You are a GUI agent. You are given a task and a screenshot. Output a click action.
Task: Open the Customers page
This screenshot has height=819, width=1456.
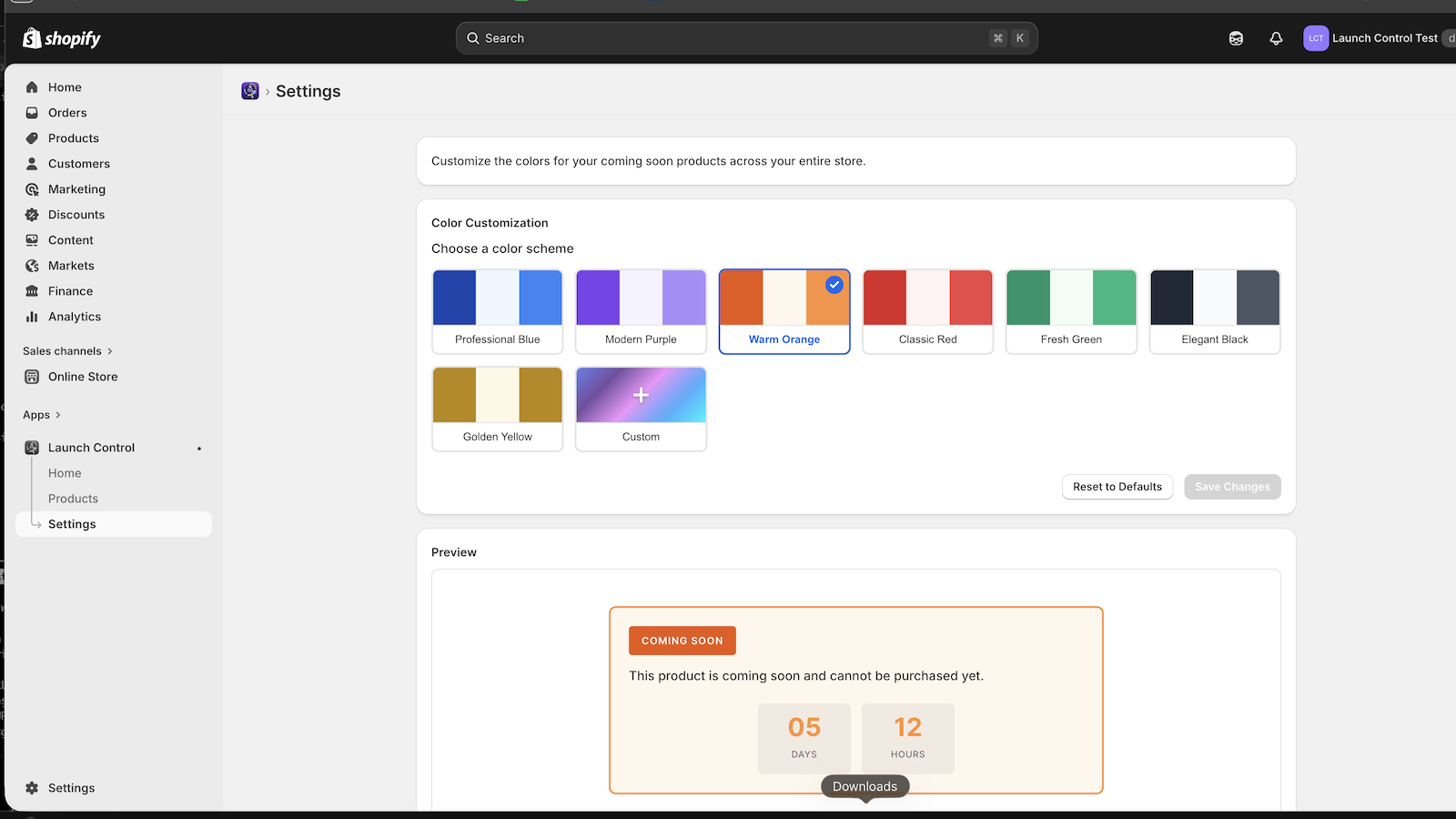pos(78,164)
